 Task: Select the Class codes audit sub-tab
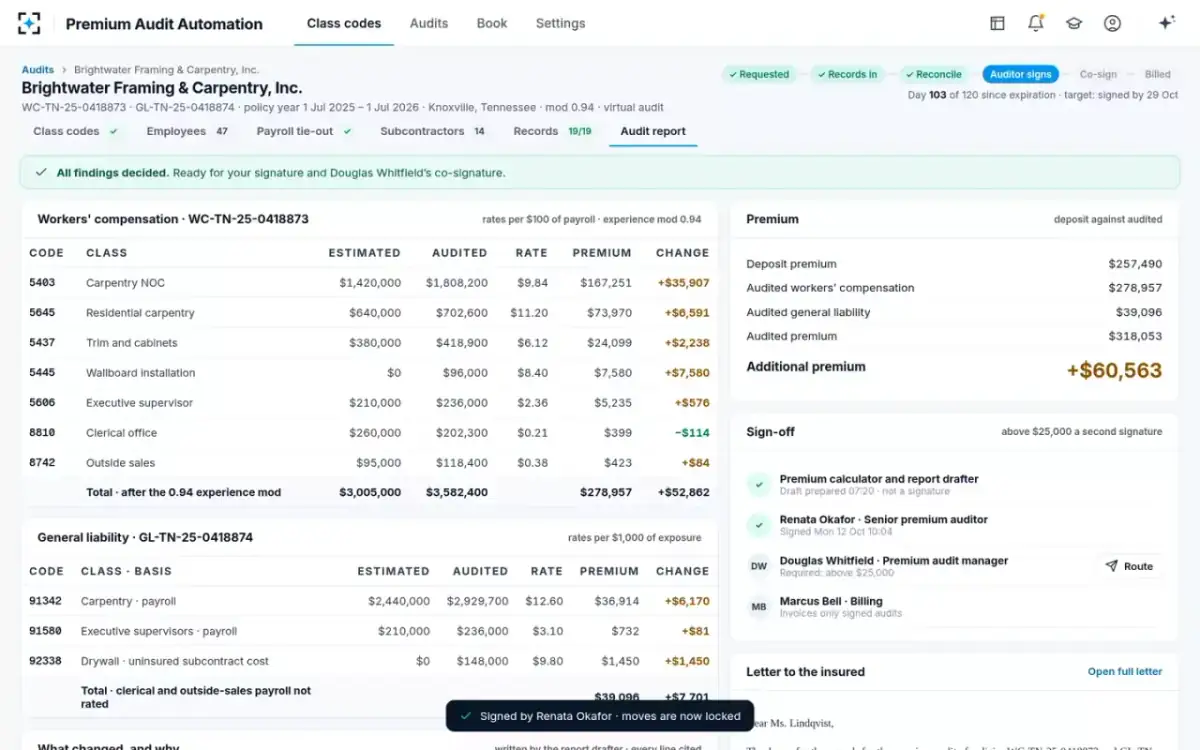tap(76, 131)
